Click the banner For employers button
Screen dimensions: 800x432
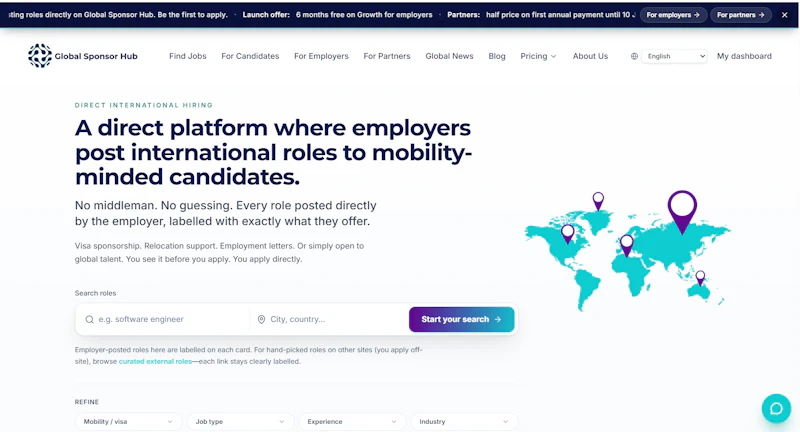(673, 15)
